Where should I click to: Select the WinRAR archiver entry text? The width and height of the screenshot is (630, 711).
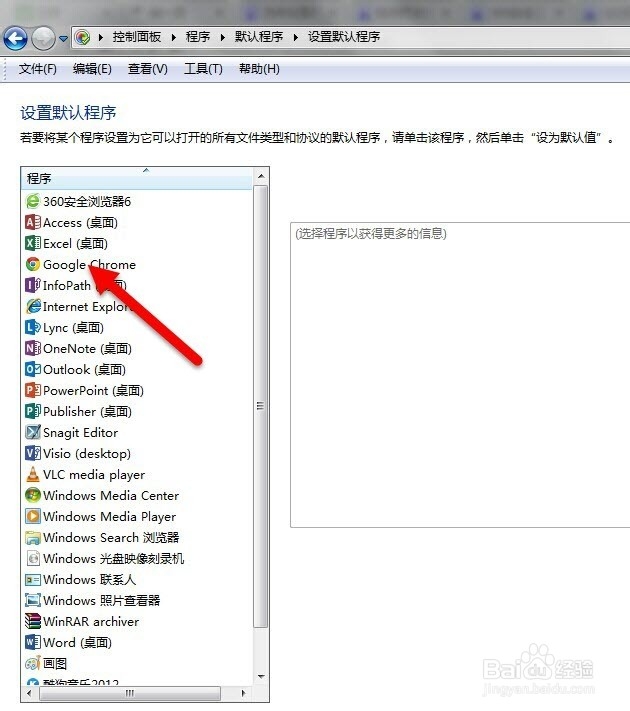91,622
